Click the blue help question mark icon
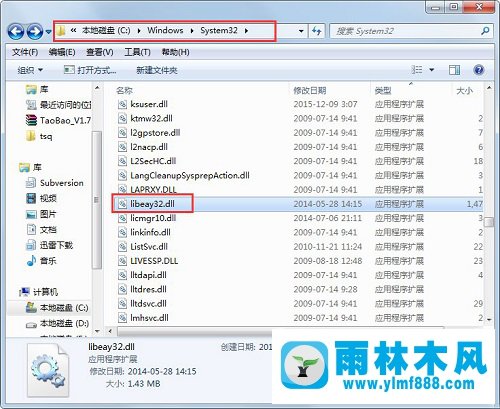Screen dimensions: 500x409 [479, 70]
